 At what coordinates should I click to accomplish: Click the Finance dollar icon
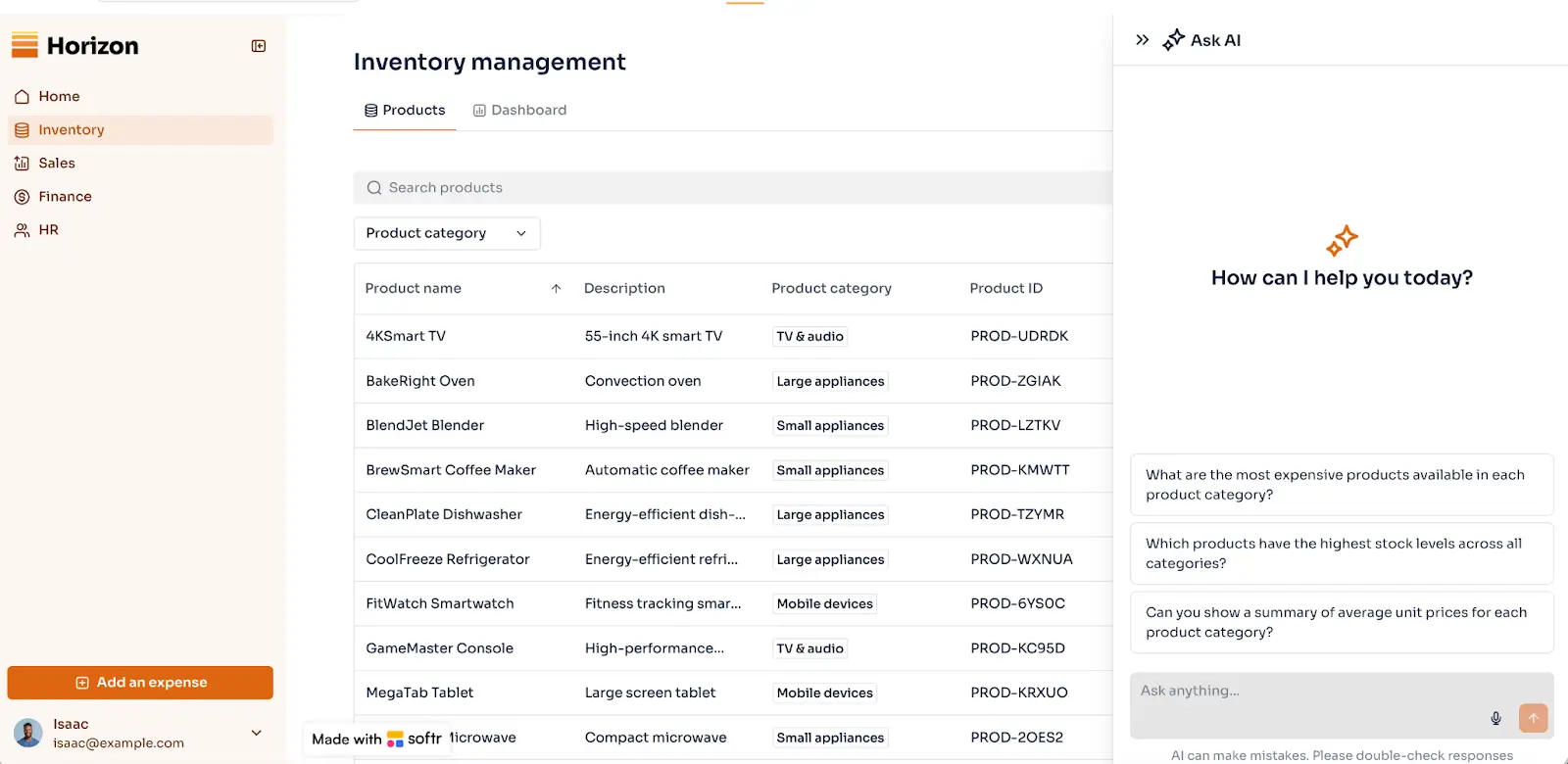click(22, 197)
